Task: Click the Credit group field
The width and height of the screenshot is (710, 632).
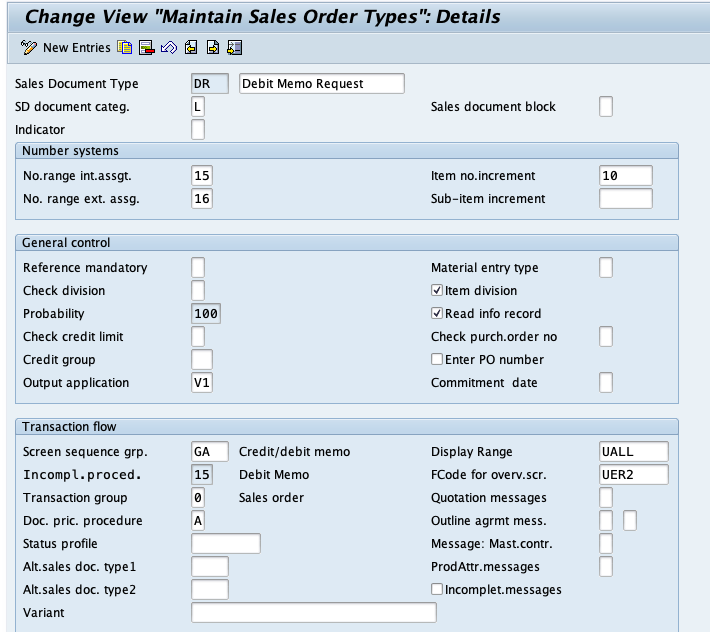Action: [202, 360]
